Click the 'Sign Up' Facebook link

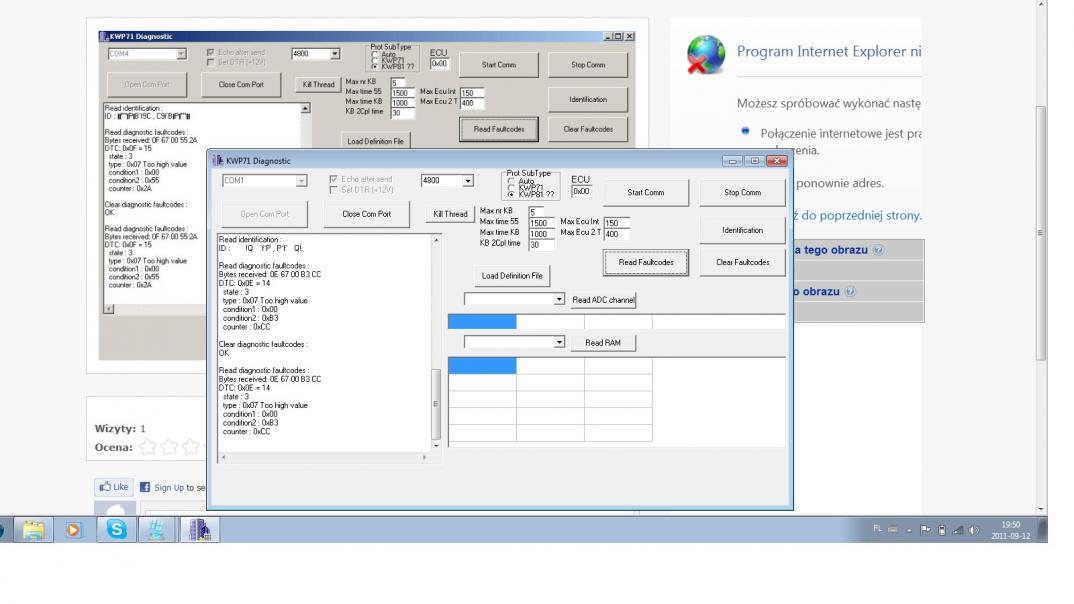coord(169,488)
